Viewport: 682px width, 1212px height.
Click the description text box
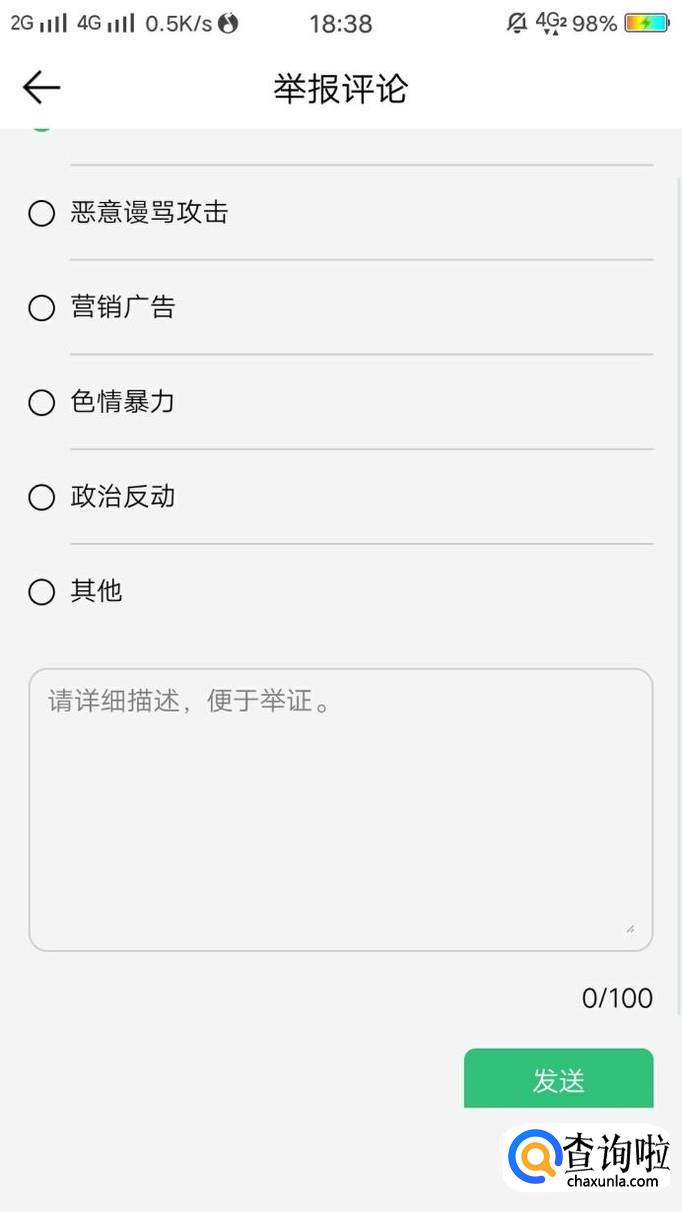tap(340, 808)
